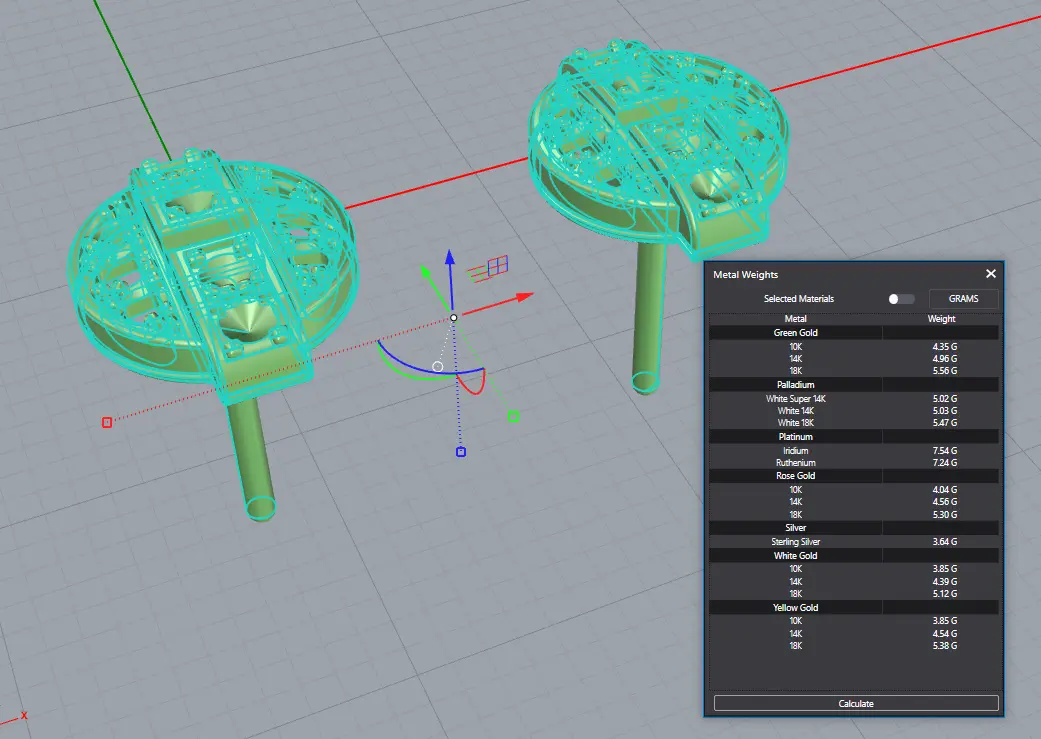Click the green scale handle square
The image size is (1041, 739).
tap(513, 416)
